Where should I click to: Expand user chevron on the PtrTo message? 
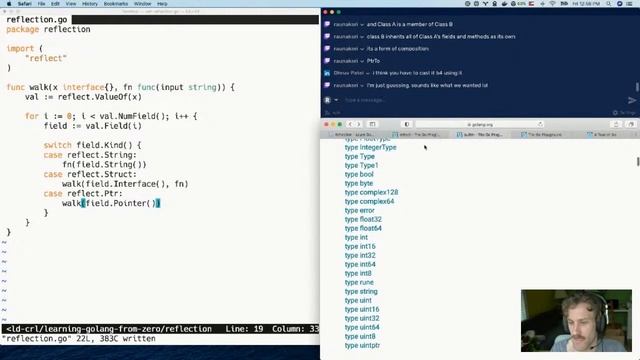click(x=362, y=61)
